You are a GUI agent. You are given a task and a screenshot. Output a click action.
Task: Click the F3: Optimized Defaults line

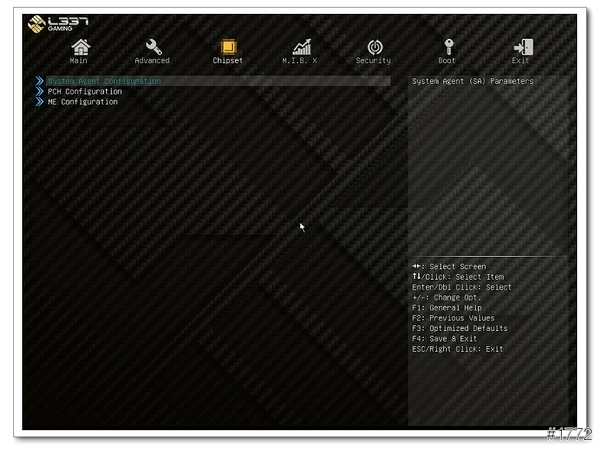point(460,328)
